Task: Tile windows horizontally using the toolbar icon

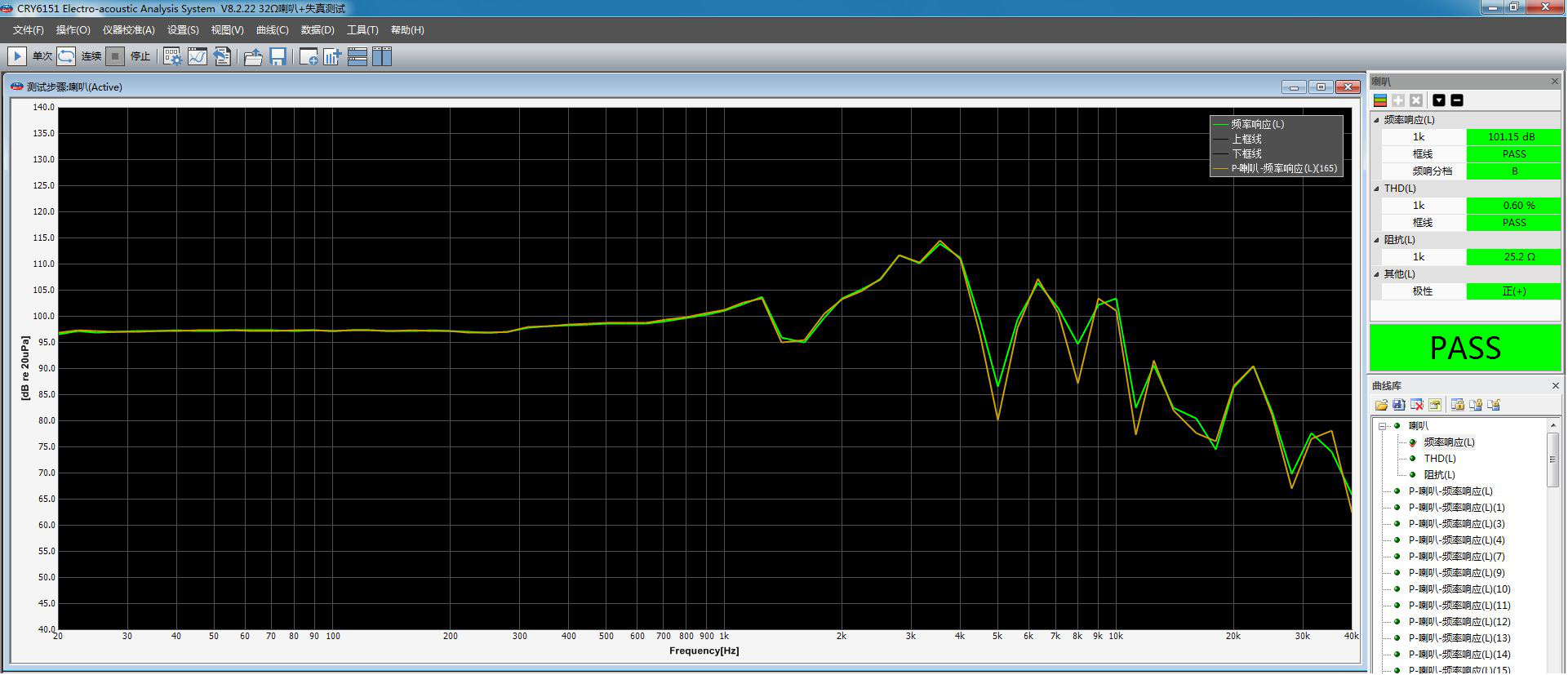Action: coord(357,56)
